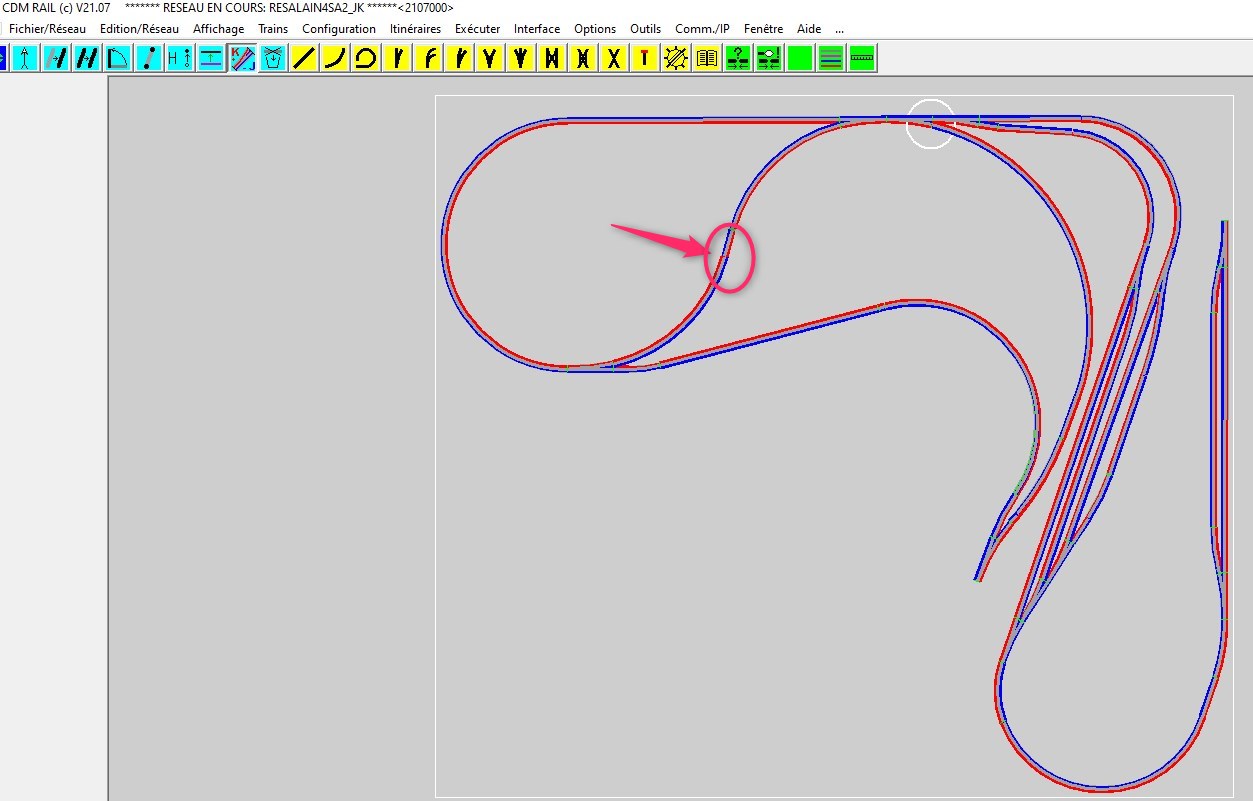Click the Aide menu entry

(809, 29)
